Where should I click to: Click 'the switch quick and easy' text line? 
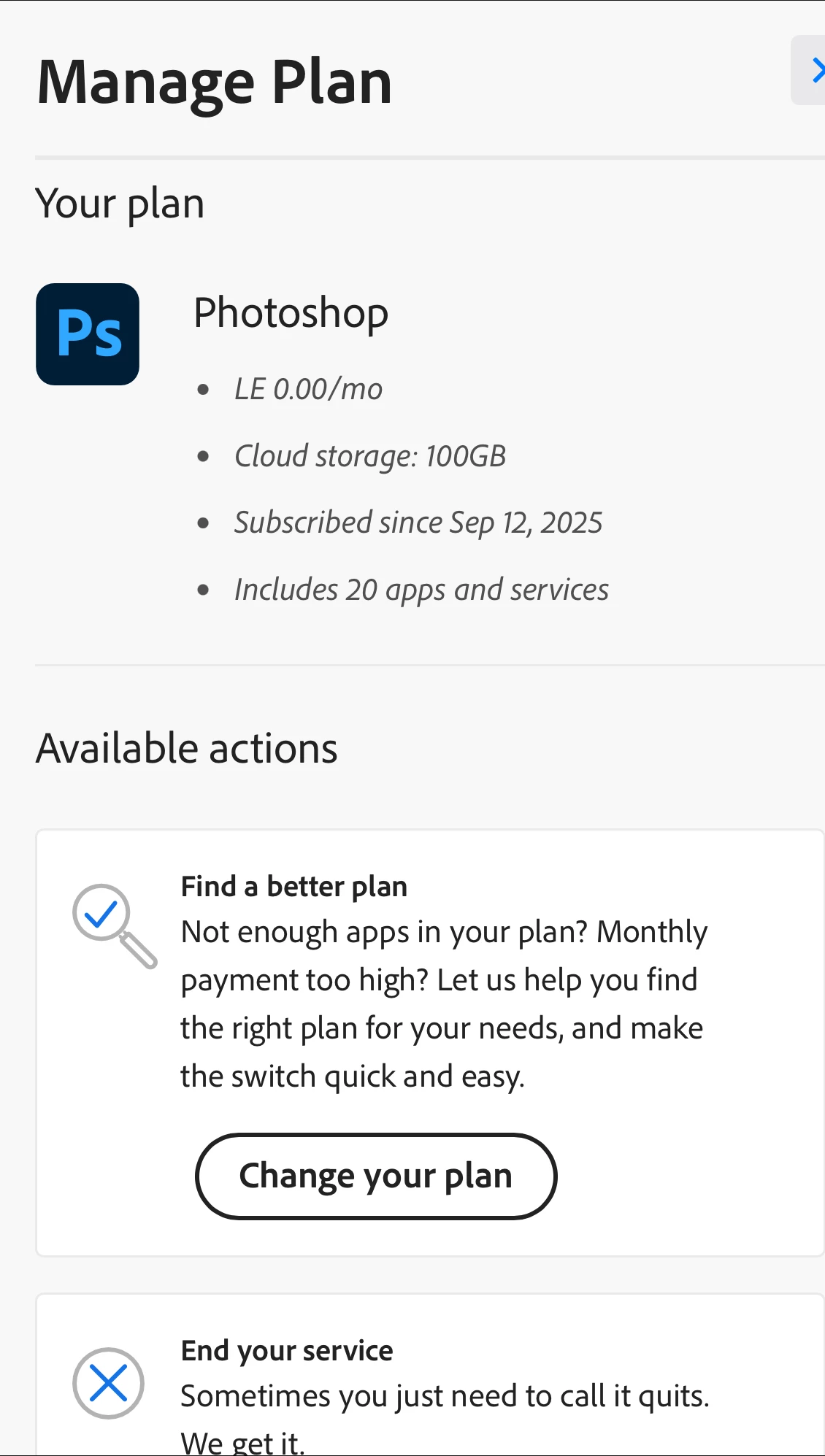(353, 1076)
